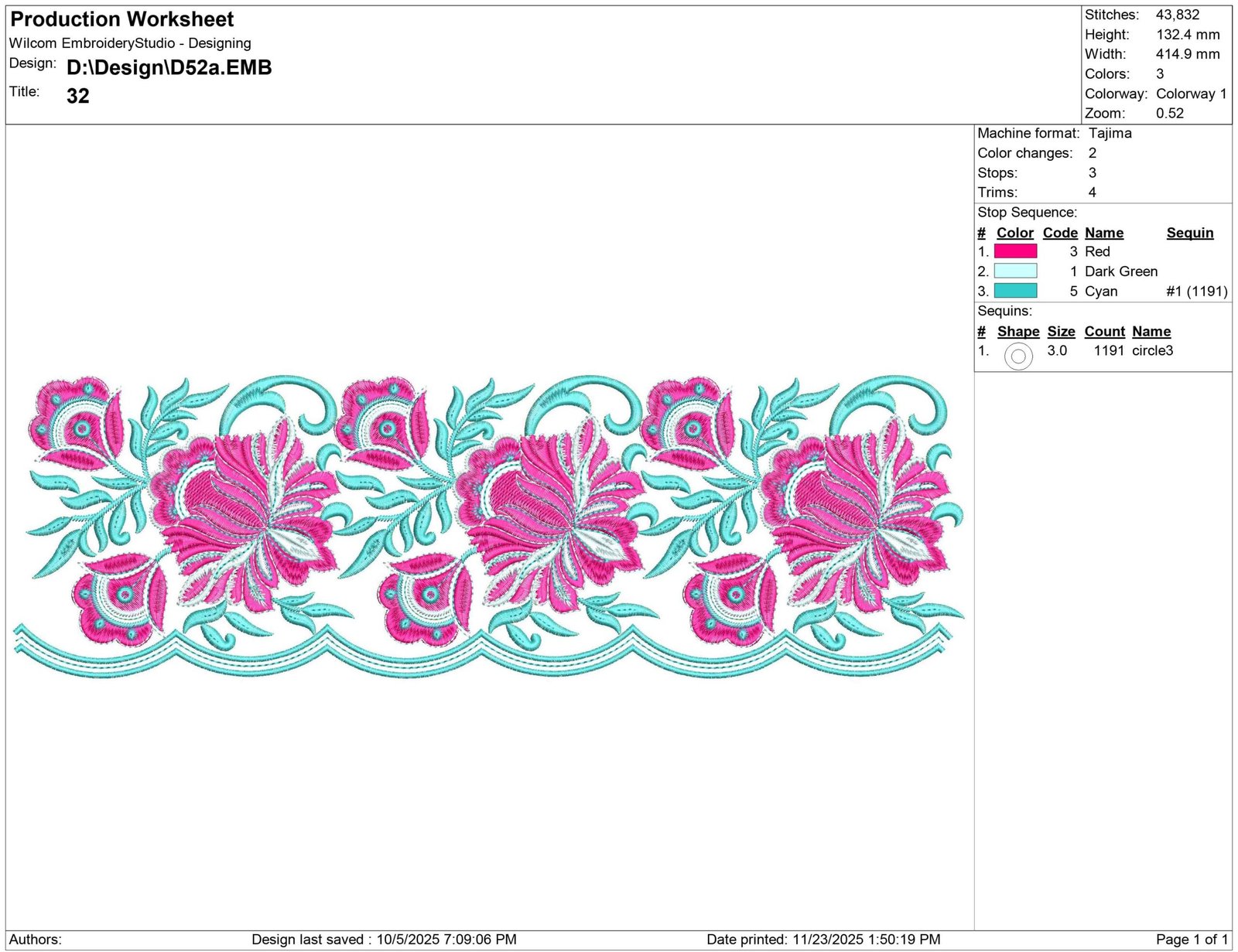The width and height of the screenshot is (1238, 952).
Task: Click the sequin entry #1 (1191)
Action: pyautogui.click(x=1197, y=292)
